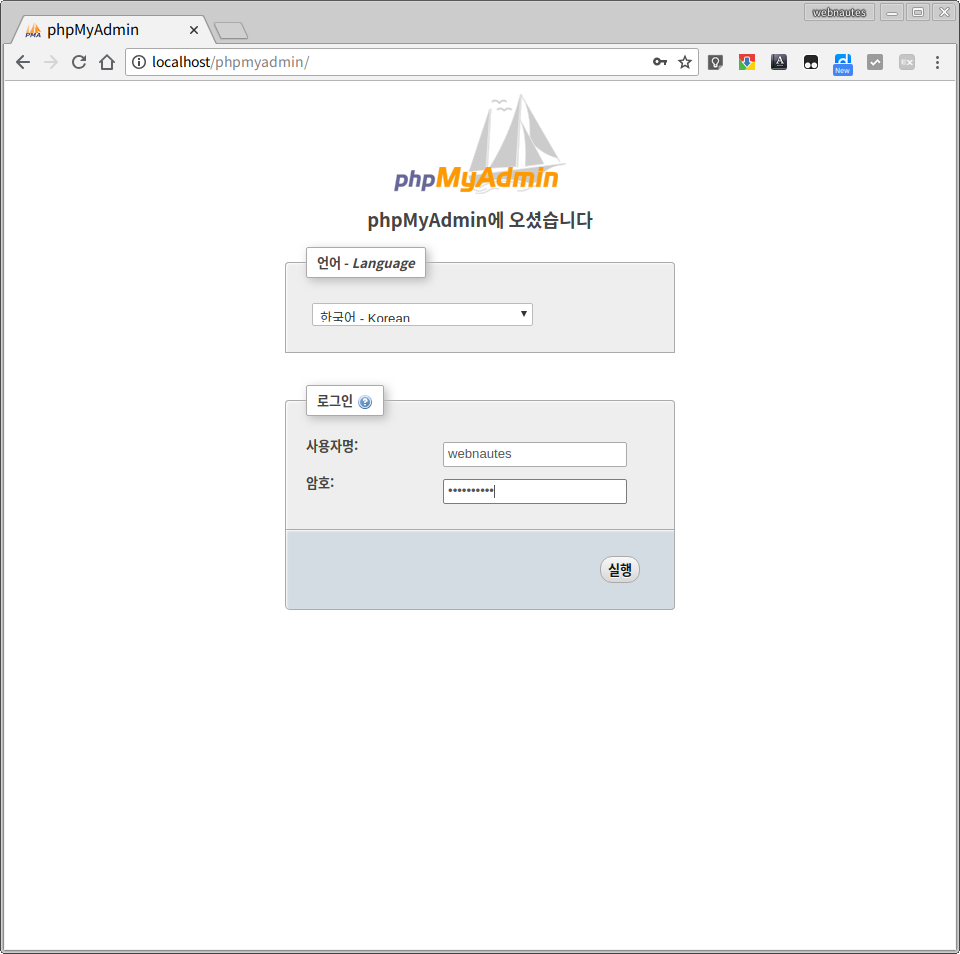The image size is (960, 954).
Task: Open saved password key icon in address bar
Action: [659, 62]
